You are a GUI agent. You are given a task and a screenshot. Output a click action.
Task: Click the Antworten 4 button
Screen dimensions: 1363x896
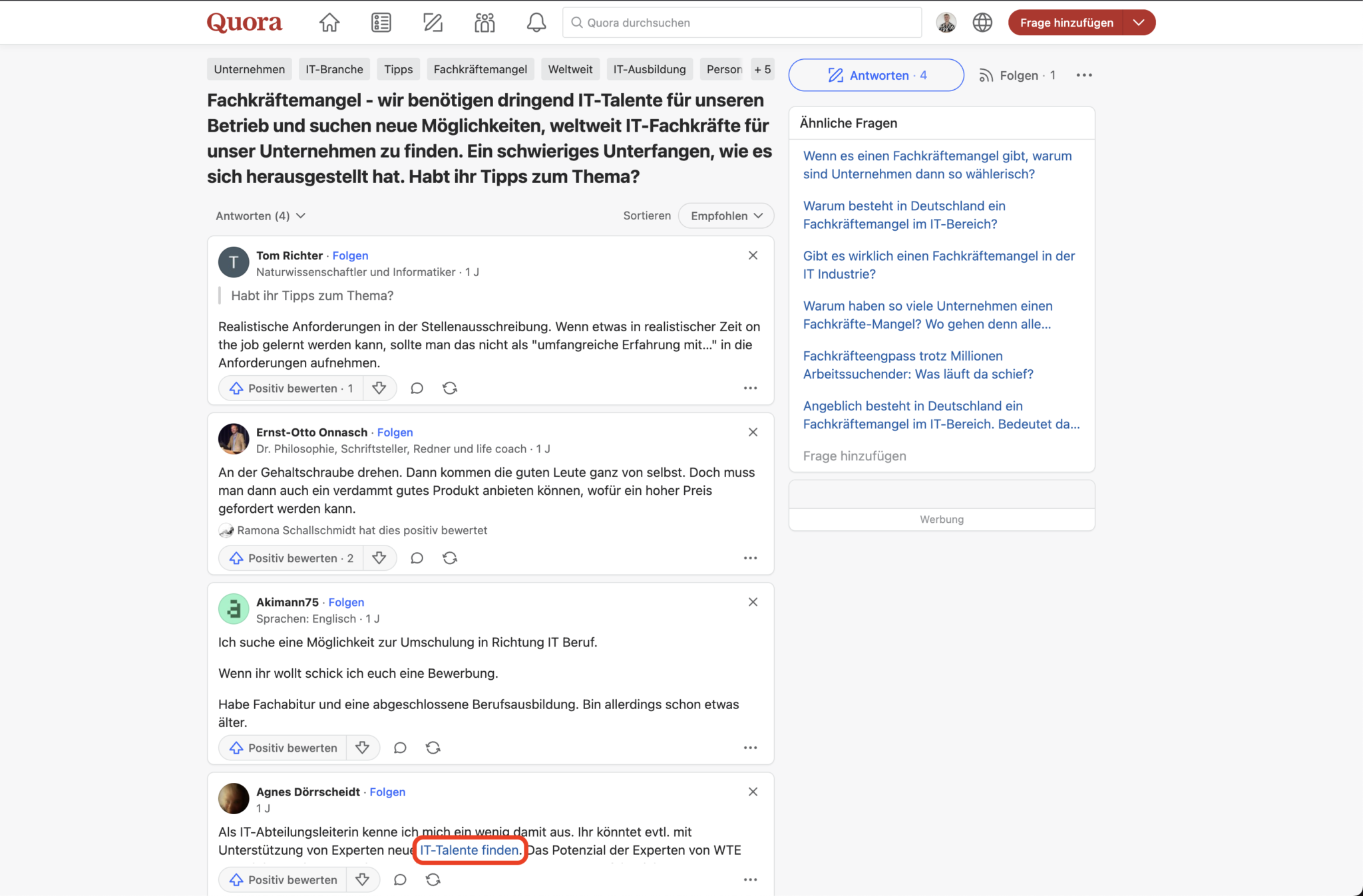pos(876,75)
